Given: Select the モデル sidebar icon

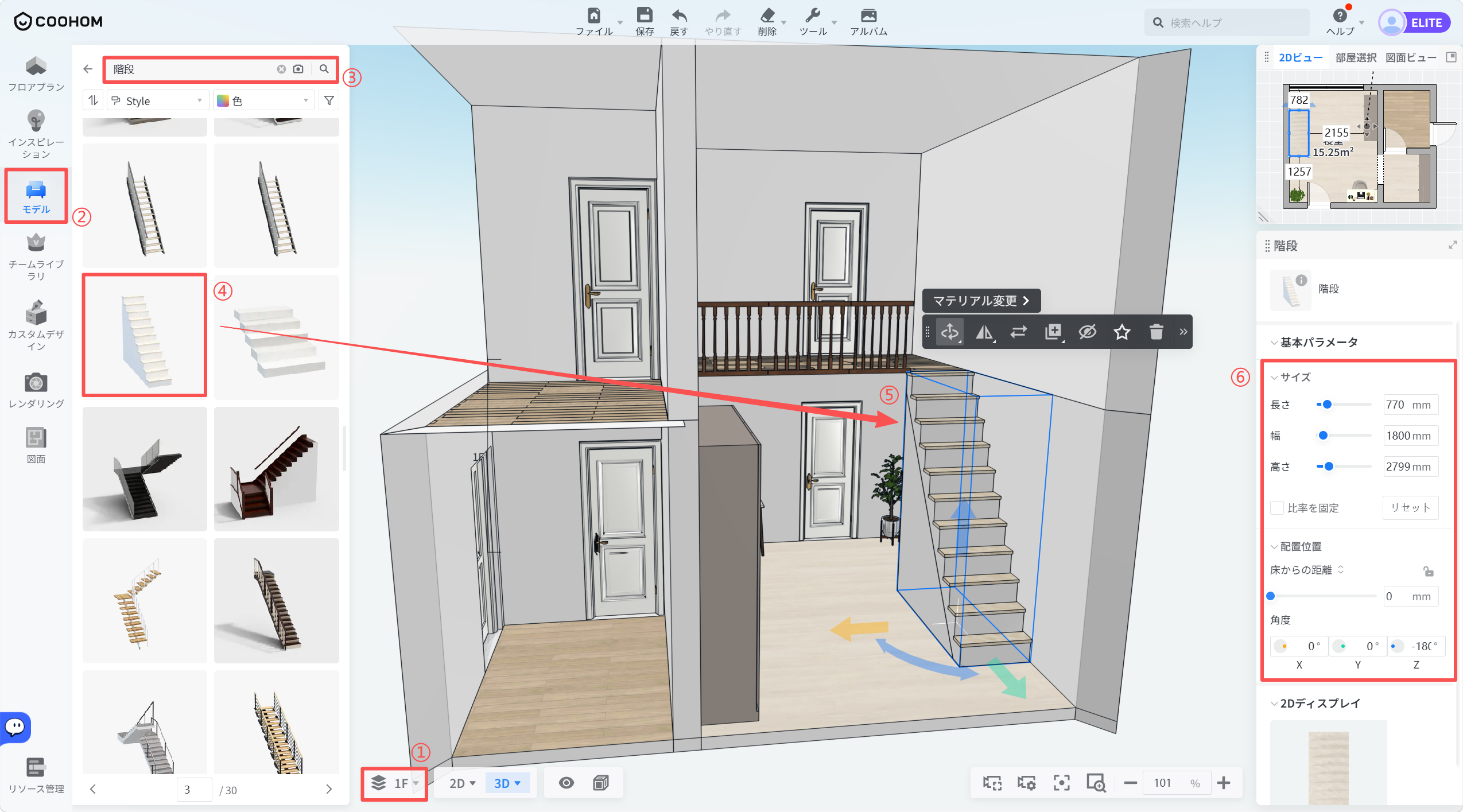Looking at the screenshot, I should point(36,196).
